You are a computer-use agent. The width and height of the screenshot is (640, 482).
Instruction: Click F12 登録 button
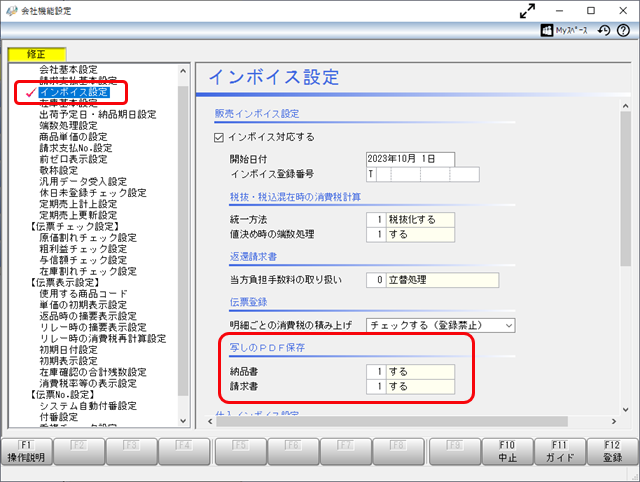[612, 451]
